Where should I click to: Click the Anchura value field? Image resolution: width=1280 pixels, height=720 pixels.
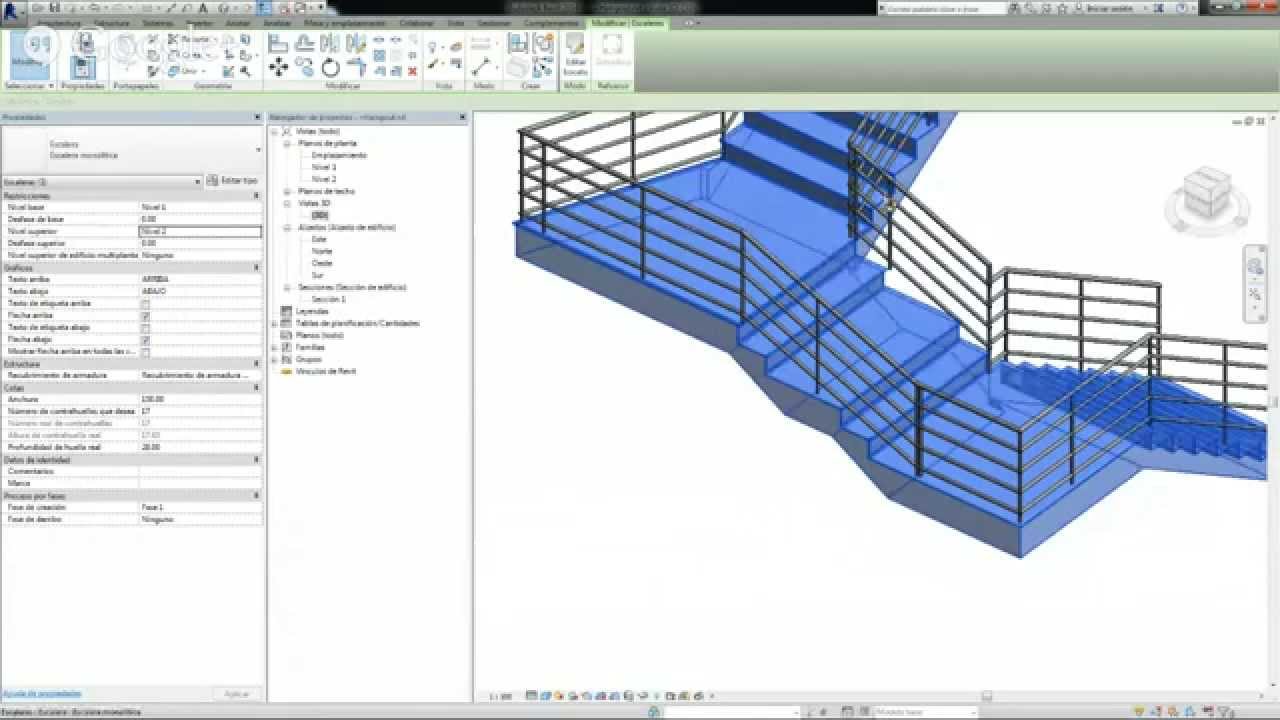tap(200, 399)
